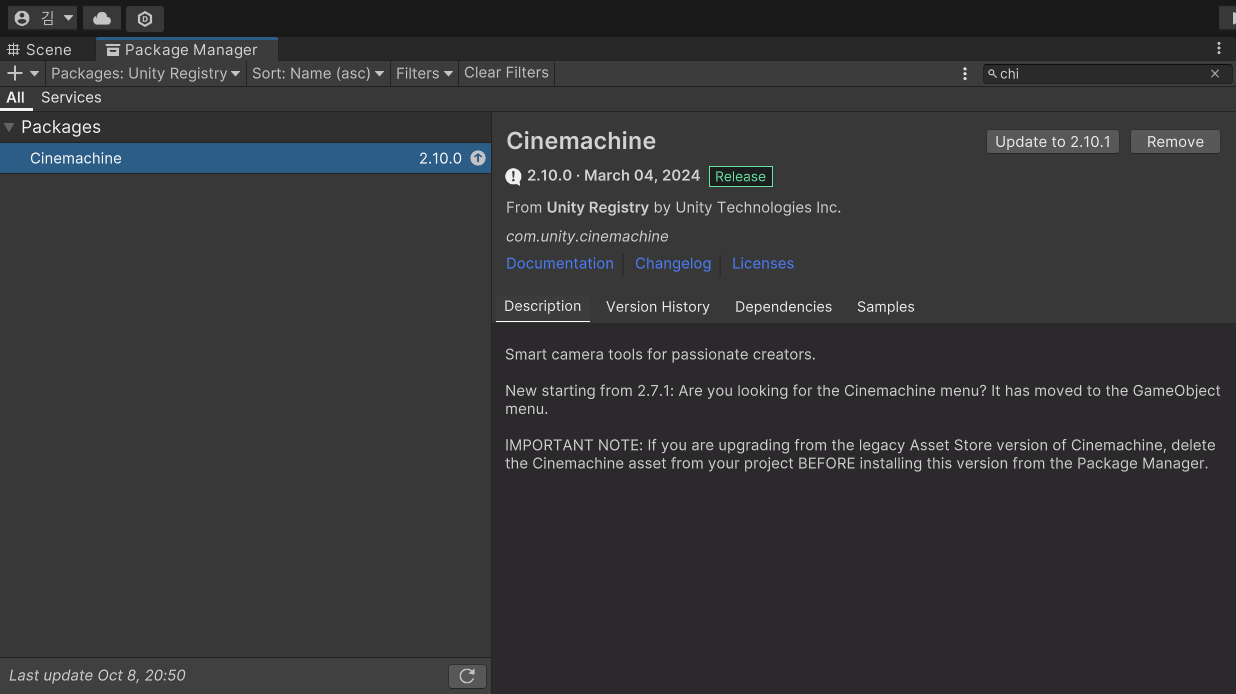Open the Changelog link
The width and height of the screenshot is (1236, 694).
673,263
